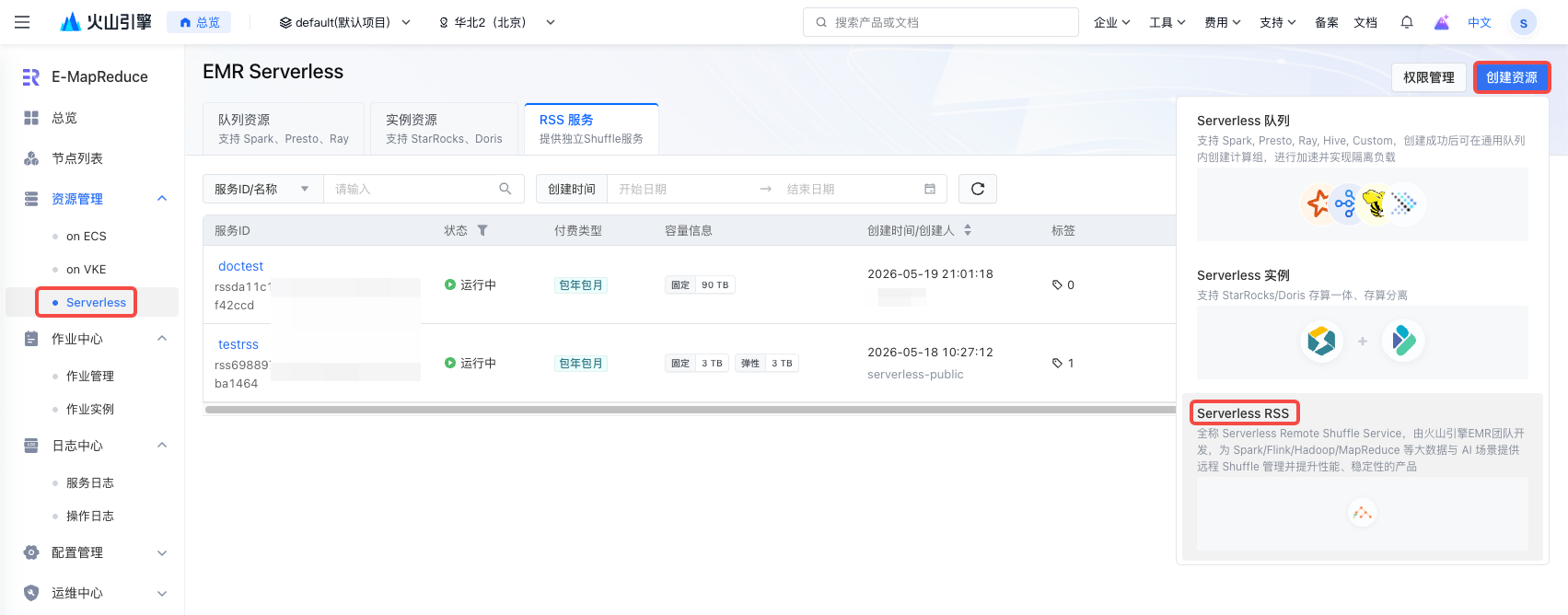Choose the Serverless RSS option
The image size is (1568, 615).
coord(1363,477)
